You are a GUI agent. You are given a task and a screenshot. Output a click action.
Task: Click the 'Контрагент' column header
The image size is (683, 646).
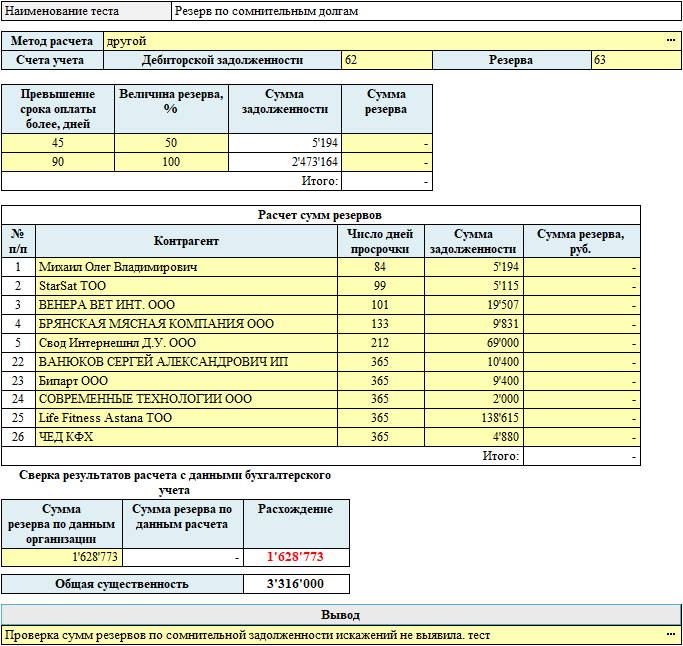[x=186, y=241]
